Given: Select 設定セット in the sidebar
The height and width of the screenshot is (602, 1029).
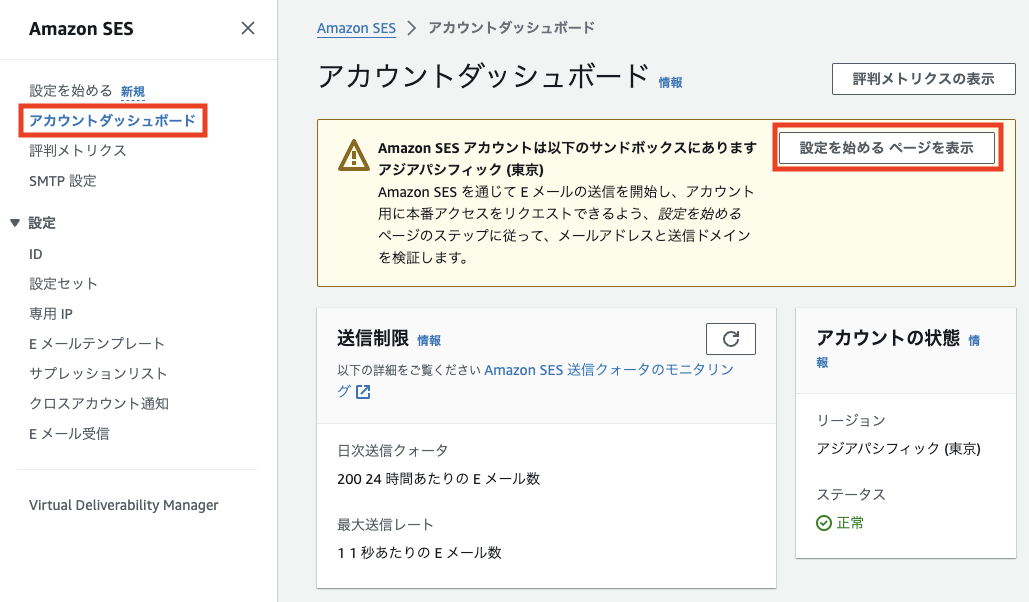Looking at the screenshot, I should pos(64,284).
